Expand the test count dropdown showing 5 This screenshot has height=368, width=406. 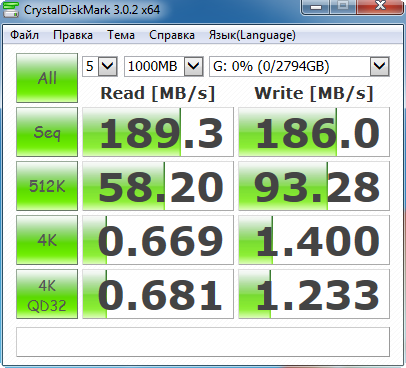coord(108,66)
